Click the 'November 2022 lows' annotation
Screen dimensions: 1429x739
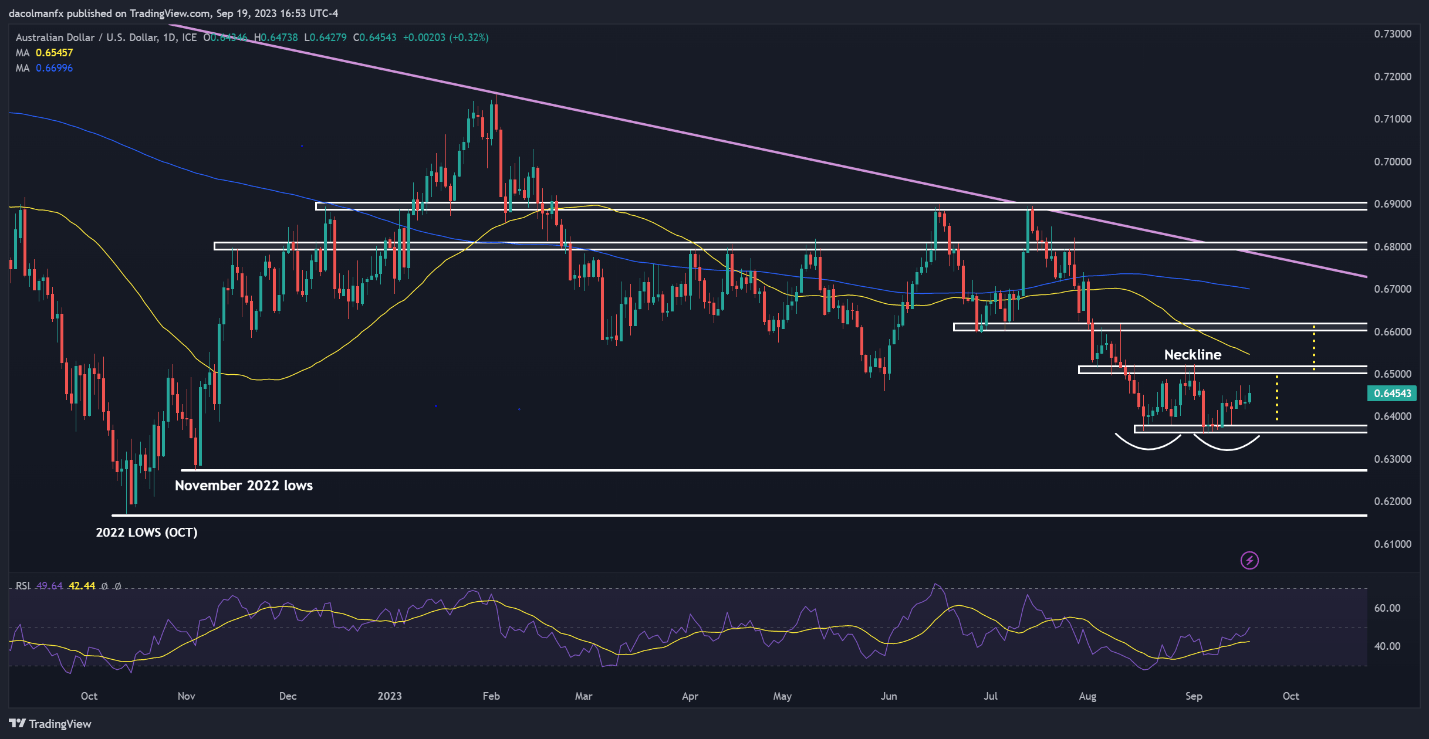click(x=243, y=485)
